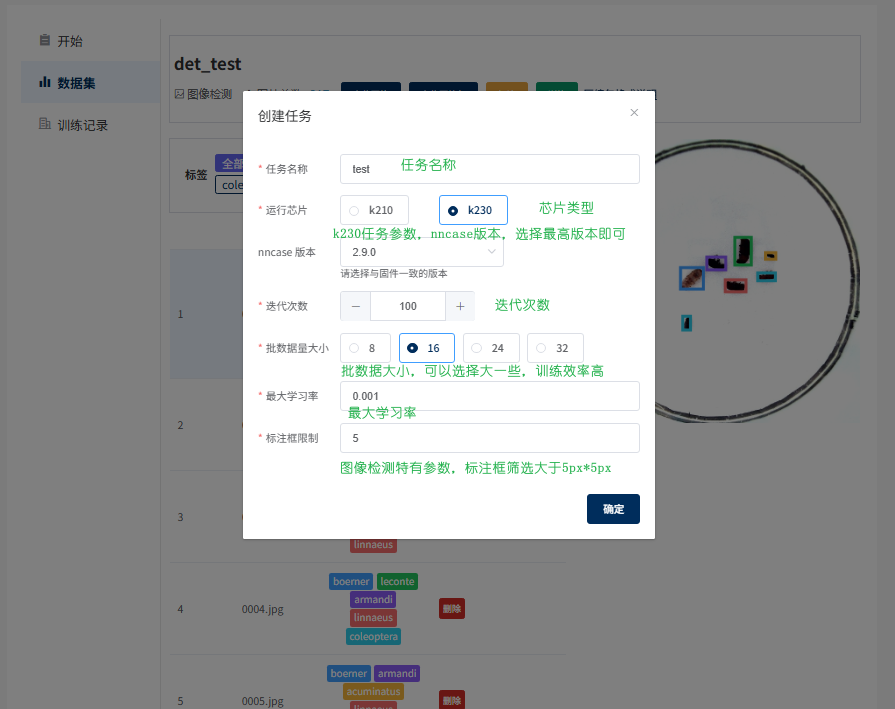
Task: Open the nncase 版本 dropdown
Action: click(420, 252)
